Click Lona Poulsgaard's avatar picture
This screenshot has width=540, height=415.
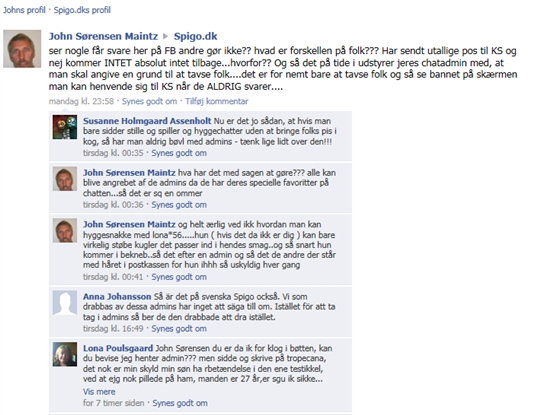(x=65, y=354)
